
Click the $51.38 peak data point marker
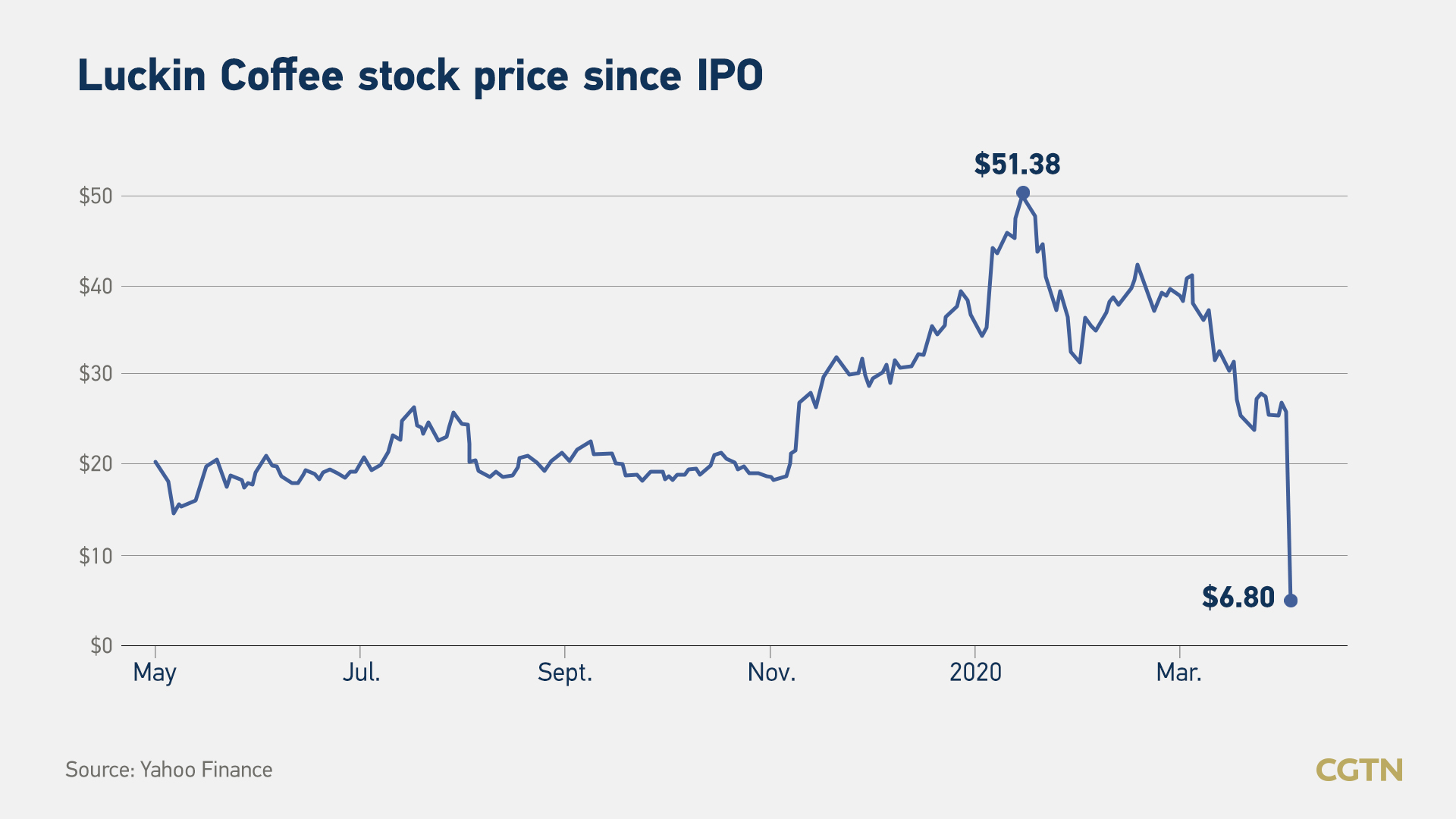click(1022, 193)
